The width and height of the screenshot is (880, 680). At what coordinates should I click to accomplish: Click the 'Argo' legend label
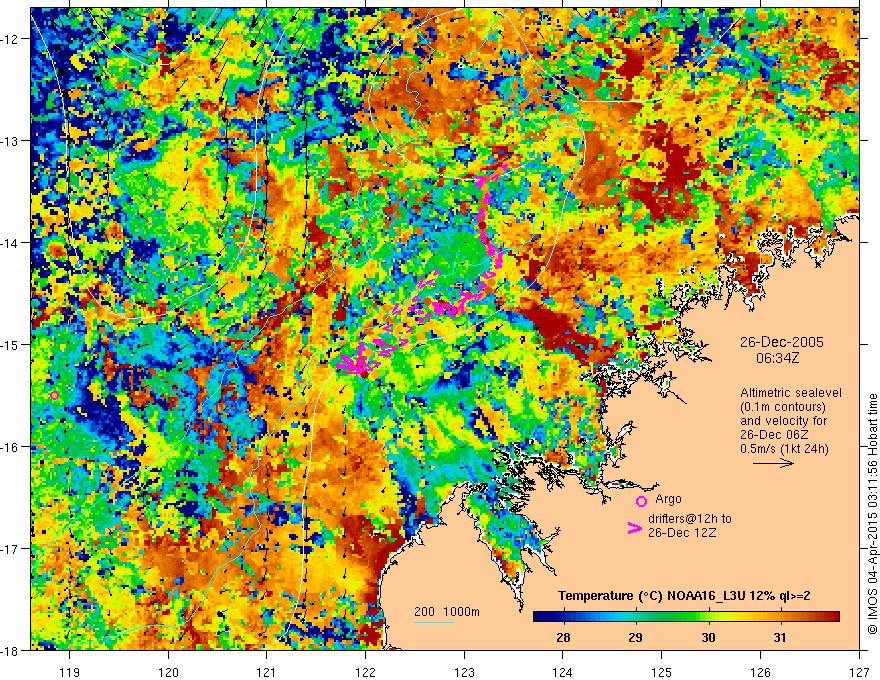668,499
